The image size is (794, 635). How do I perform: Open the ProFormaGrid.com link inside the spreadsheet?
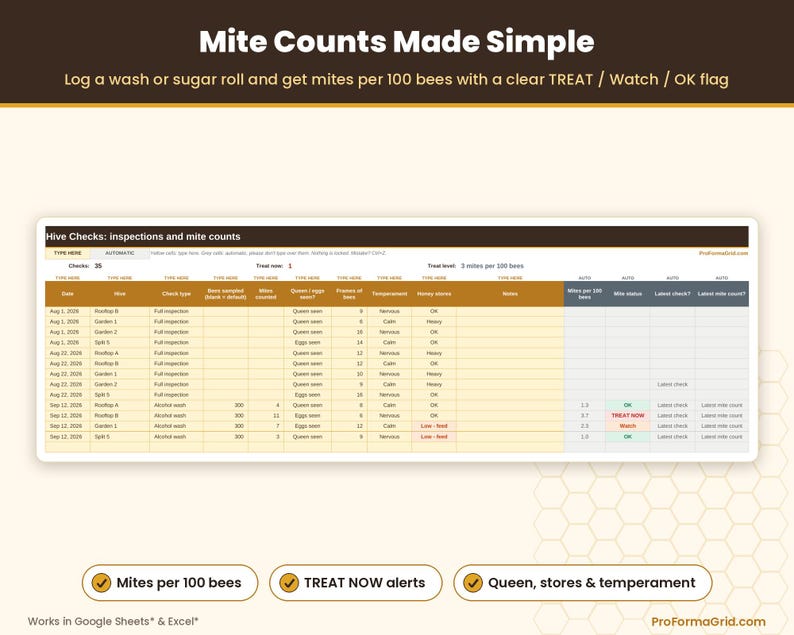723,253
